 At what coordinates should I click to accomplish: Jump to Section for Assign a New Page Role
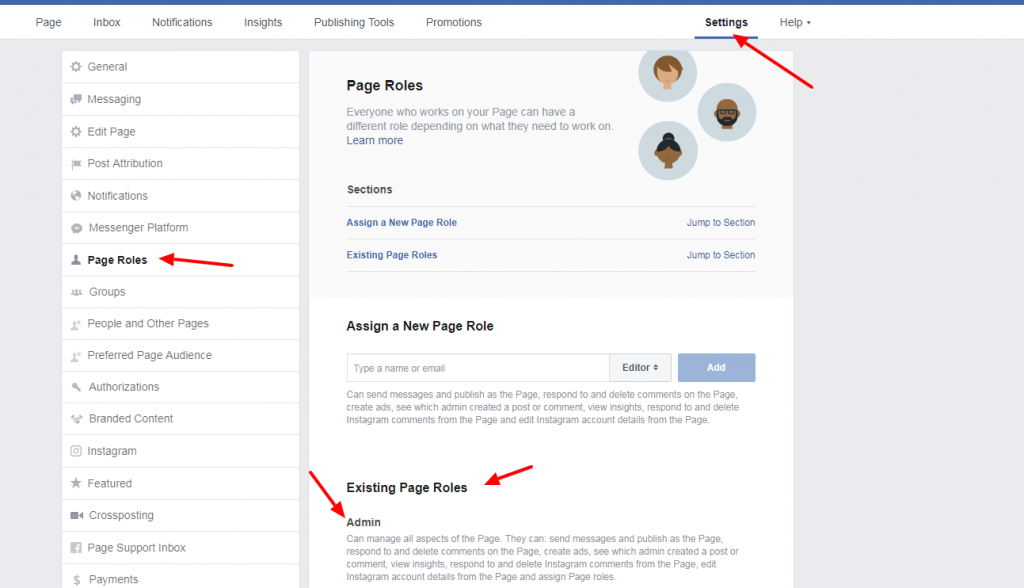(x=721, y=223)
